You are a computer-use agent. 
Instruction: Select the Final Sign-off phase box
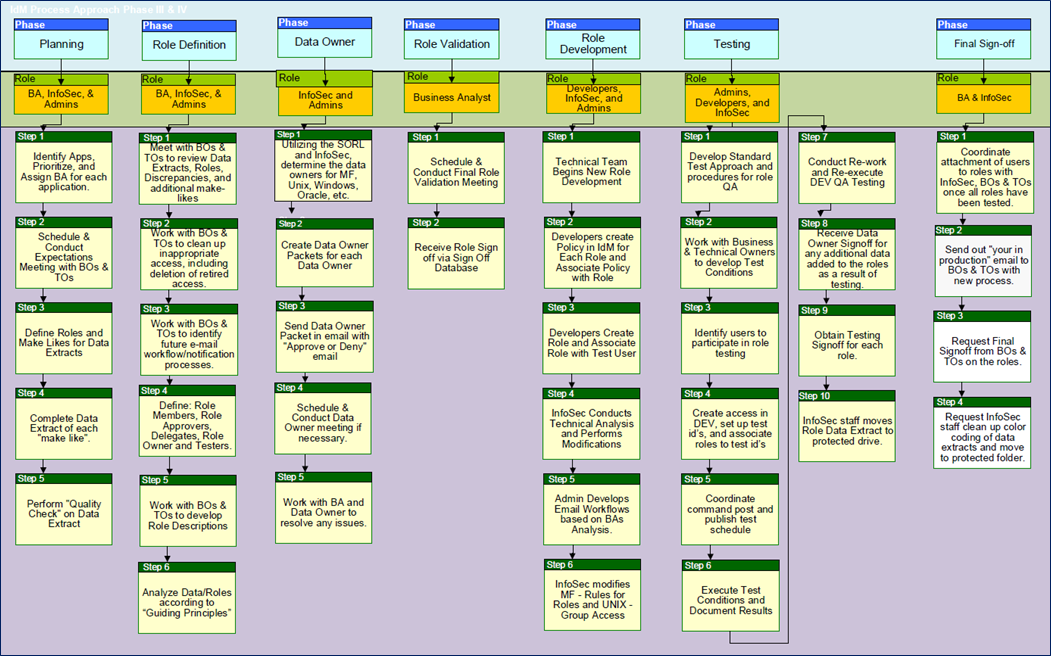(x=983, y=44)
